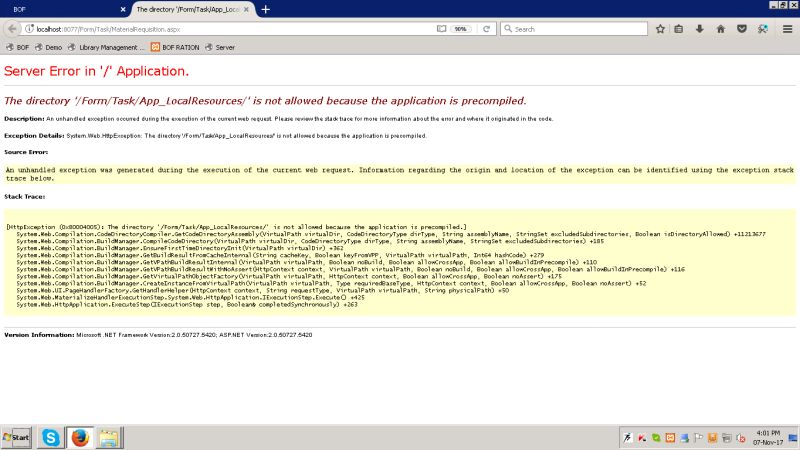Click "Server Error in '/' Application." heading
800x450 pixels.
coord(96,71)
